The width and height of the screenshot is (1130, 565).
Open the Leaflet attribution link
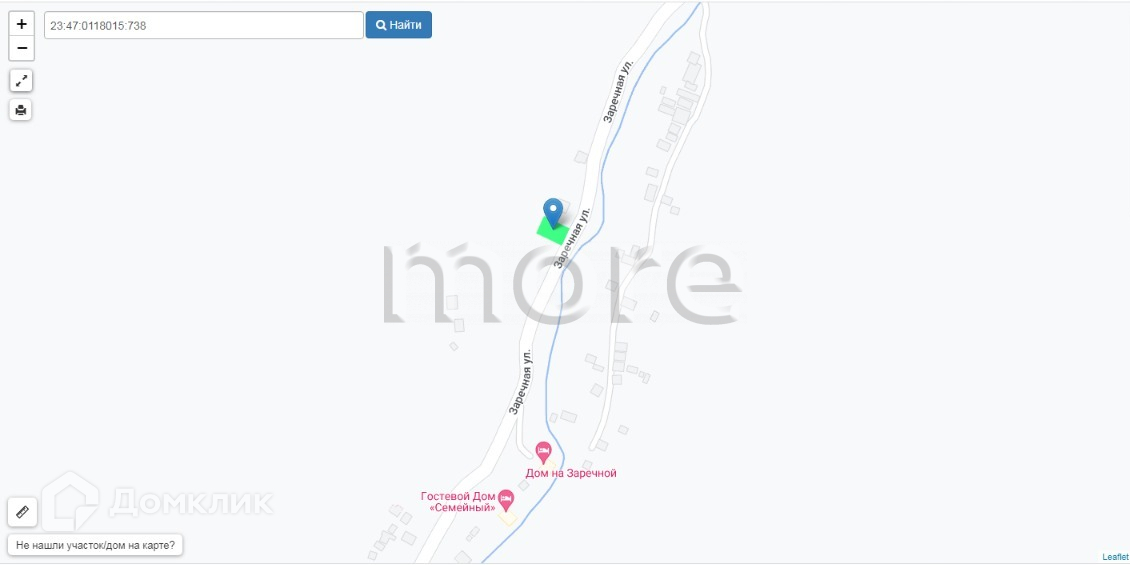pos(1114,557)
